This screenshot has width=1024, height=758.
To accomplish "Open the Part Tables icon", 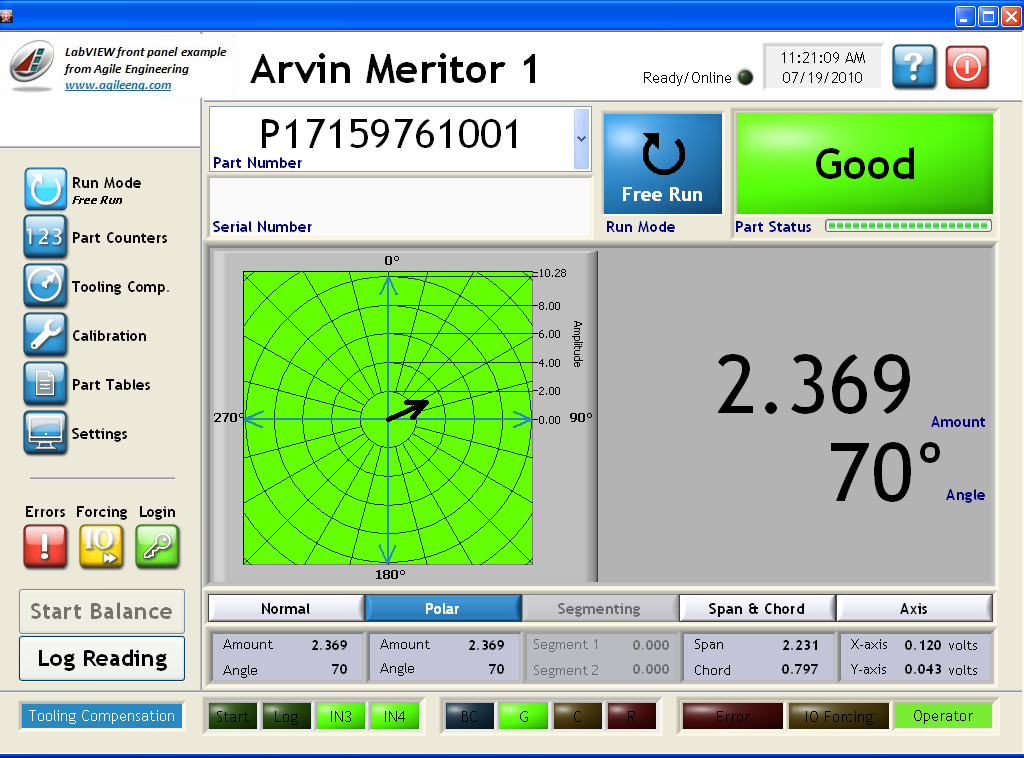I will [45, 384].
